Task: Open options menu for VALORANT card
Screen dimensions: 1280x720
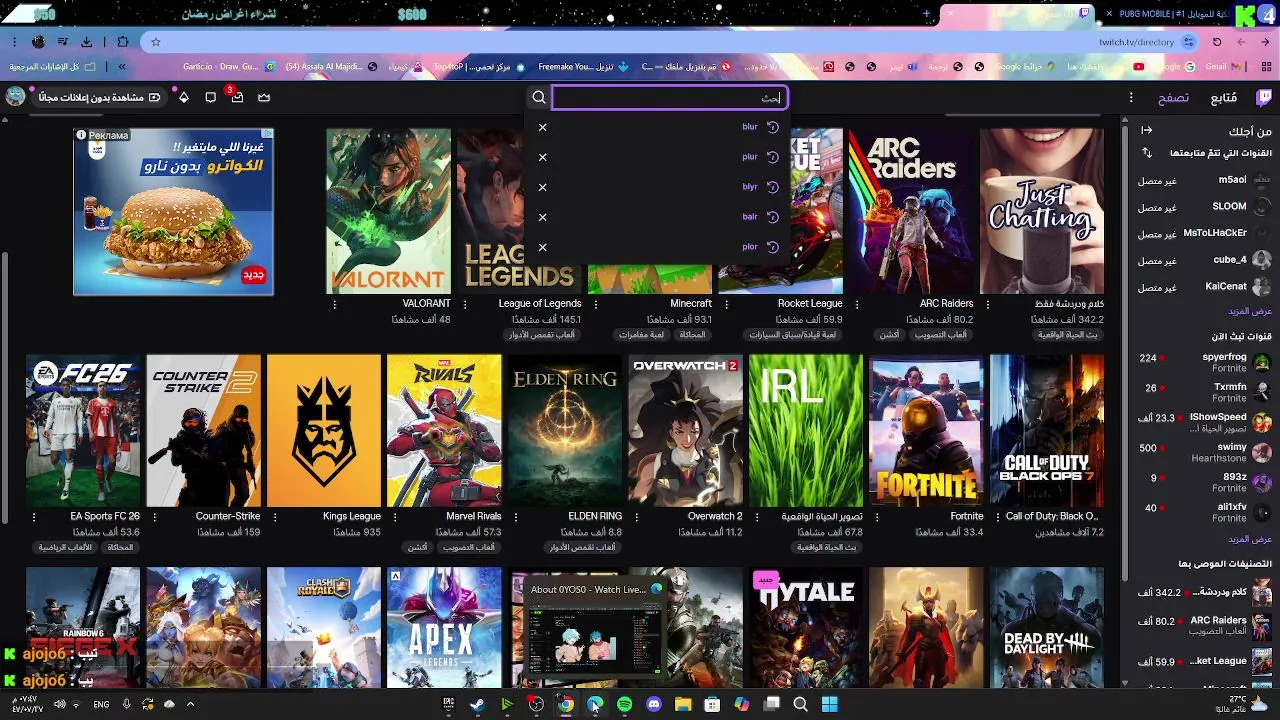Action: pos(334,304)
